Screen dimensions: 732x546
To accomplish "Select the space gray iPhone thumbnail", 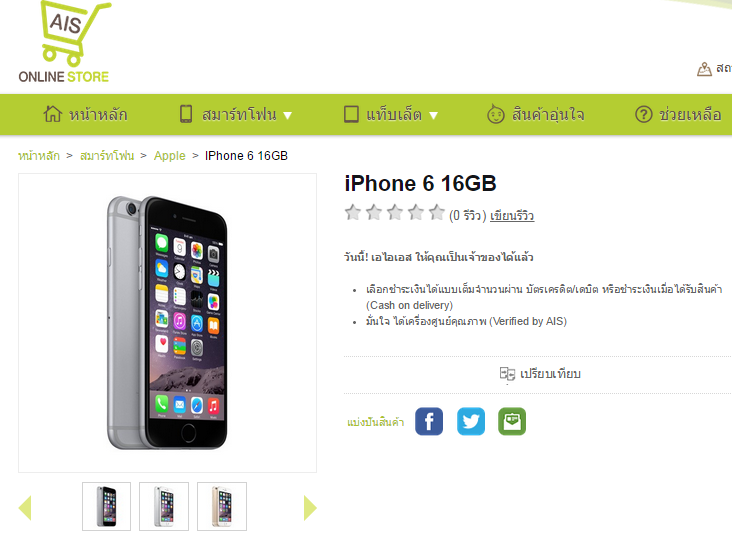I will (x=106, y=506).
